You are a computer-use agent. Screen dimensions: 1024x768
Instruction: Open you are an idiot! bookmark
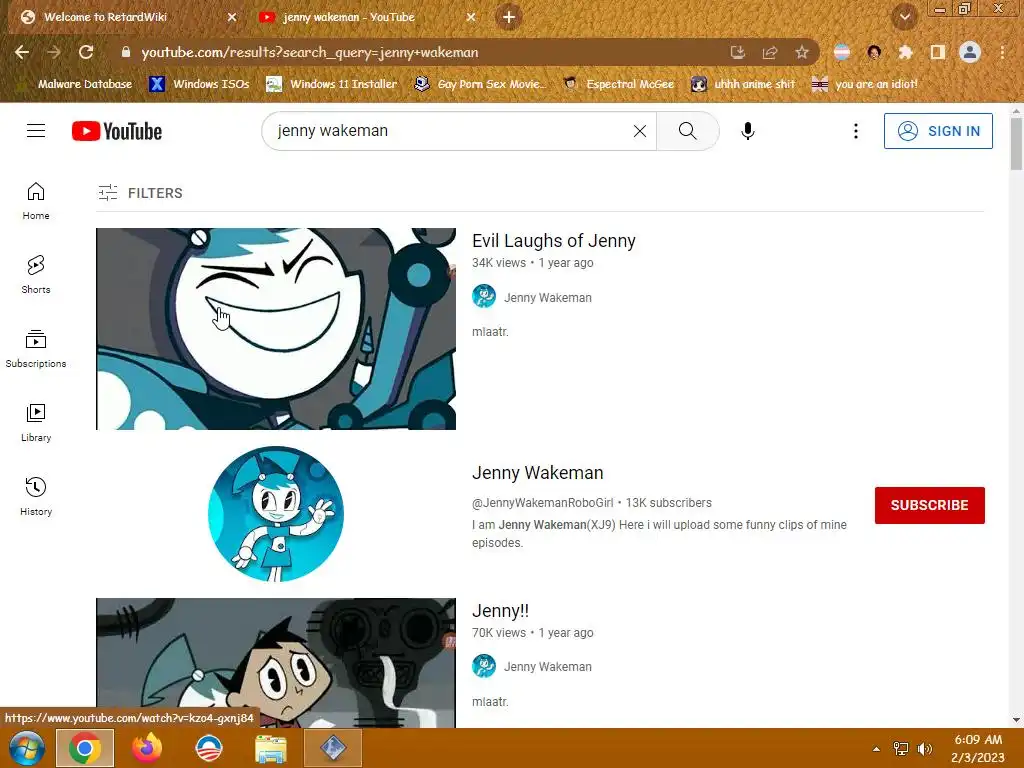[865, 84]
